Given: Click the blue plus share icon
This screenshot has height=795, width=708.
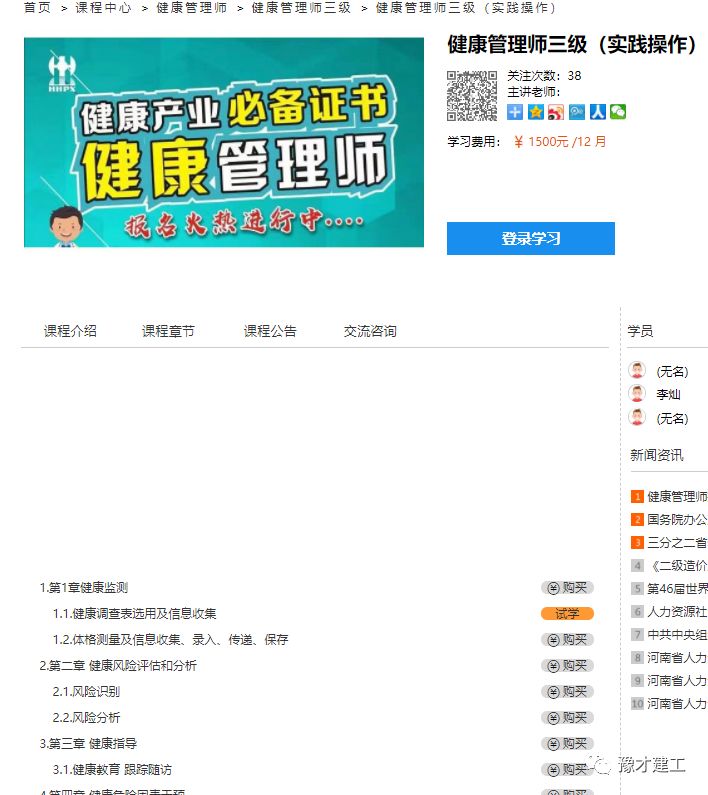Looking at the screenshot, I should [x=514, y=112].
